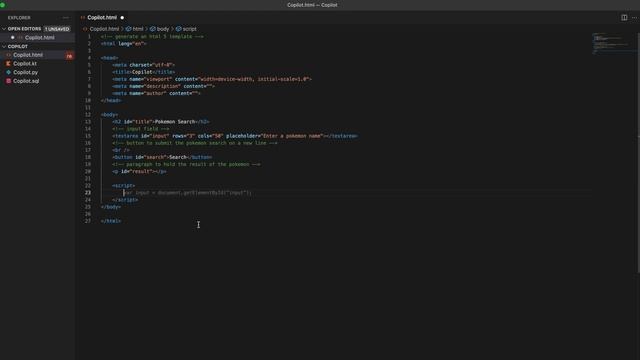Collapse the COPILOT folder section
The height and width of the screenshot is (360, 640).
click(4, 47)
